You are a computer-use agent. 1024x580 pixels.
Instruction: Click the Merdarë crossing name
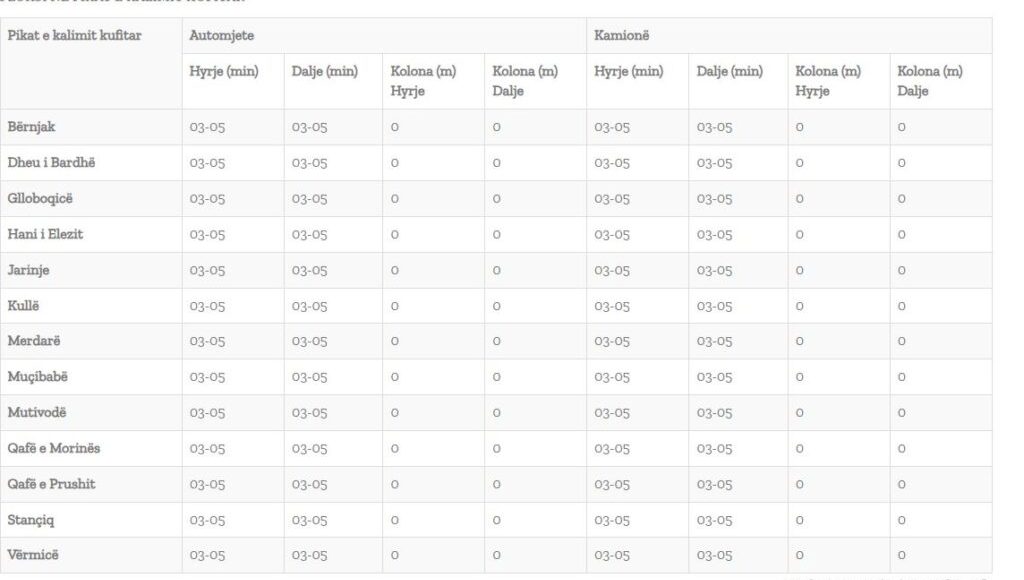click(x=33, y=341)
